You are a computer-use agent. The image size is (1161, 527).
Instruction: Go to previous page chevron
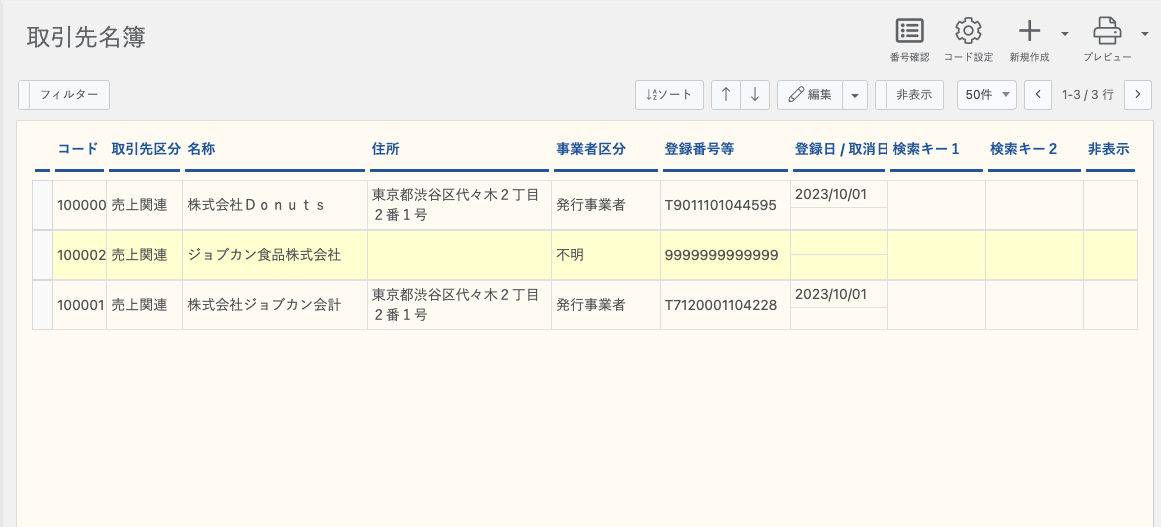coord(1038,95)
